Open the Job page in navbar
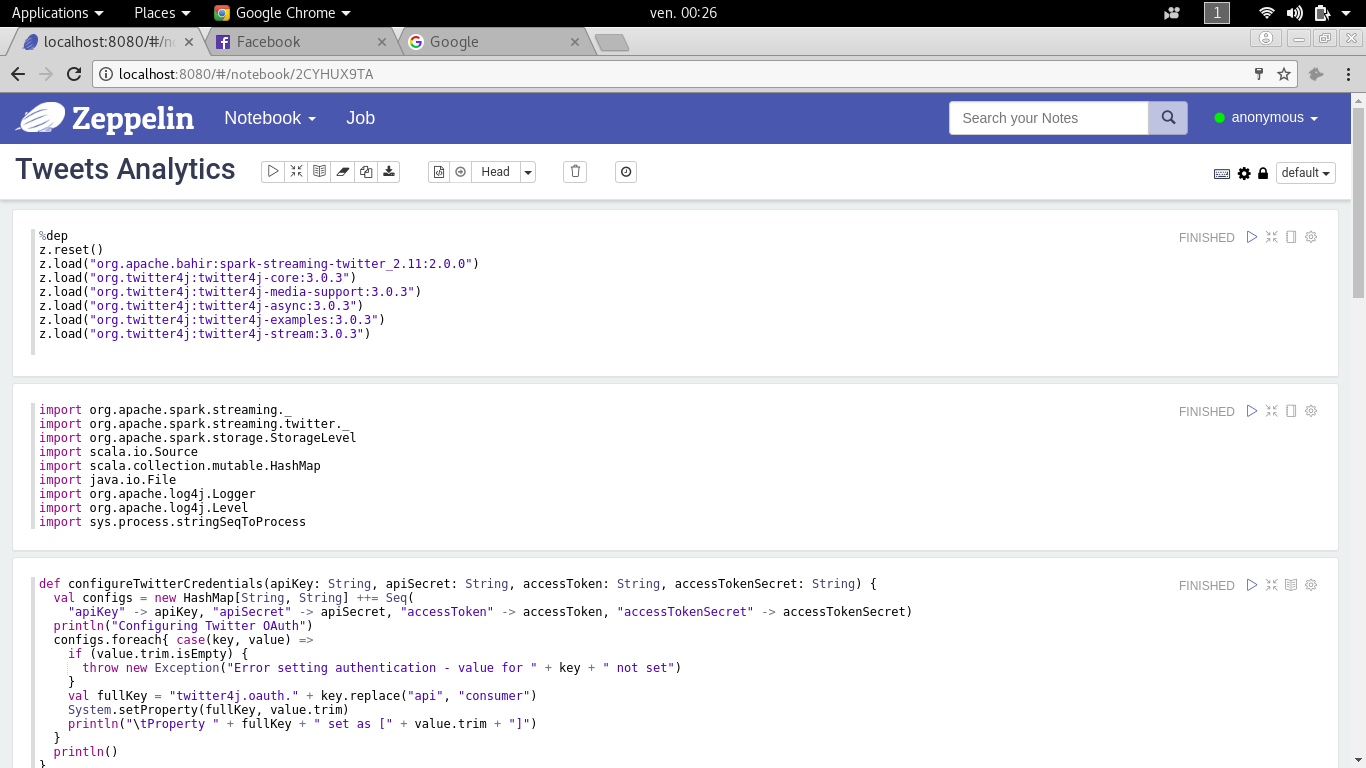Screen dimensions: 1366x768 (x=361, y=118)
